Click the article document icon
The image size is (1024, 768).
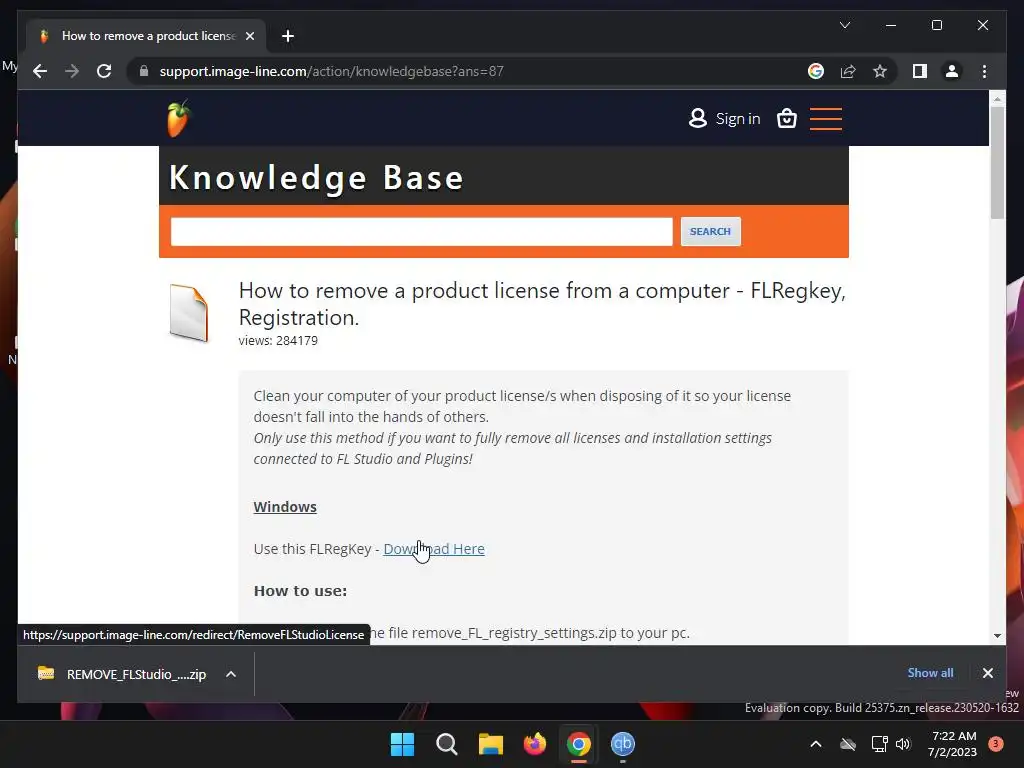point(188,313)
